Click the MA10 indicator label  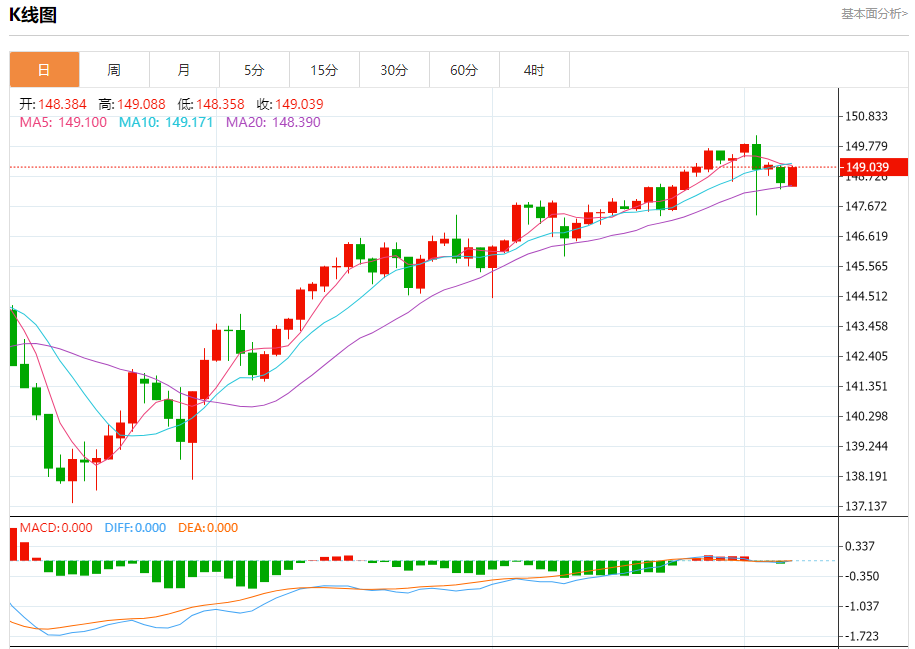(165, 122)
